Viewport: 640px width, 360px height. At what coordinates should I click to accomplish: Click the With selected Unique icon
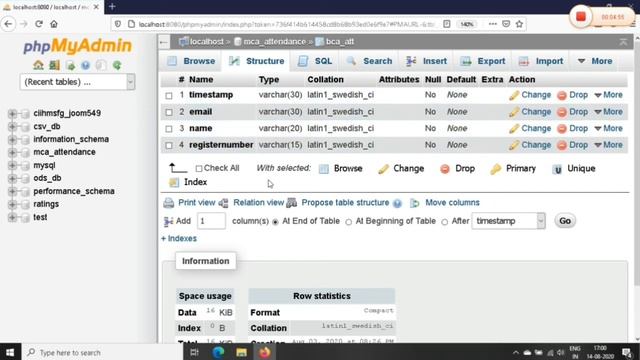557,169
